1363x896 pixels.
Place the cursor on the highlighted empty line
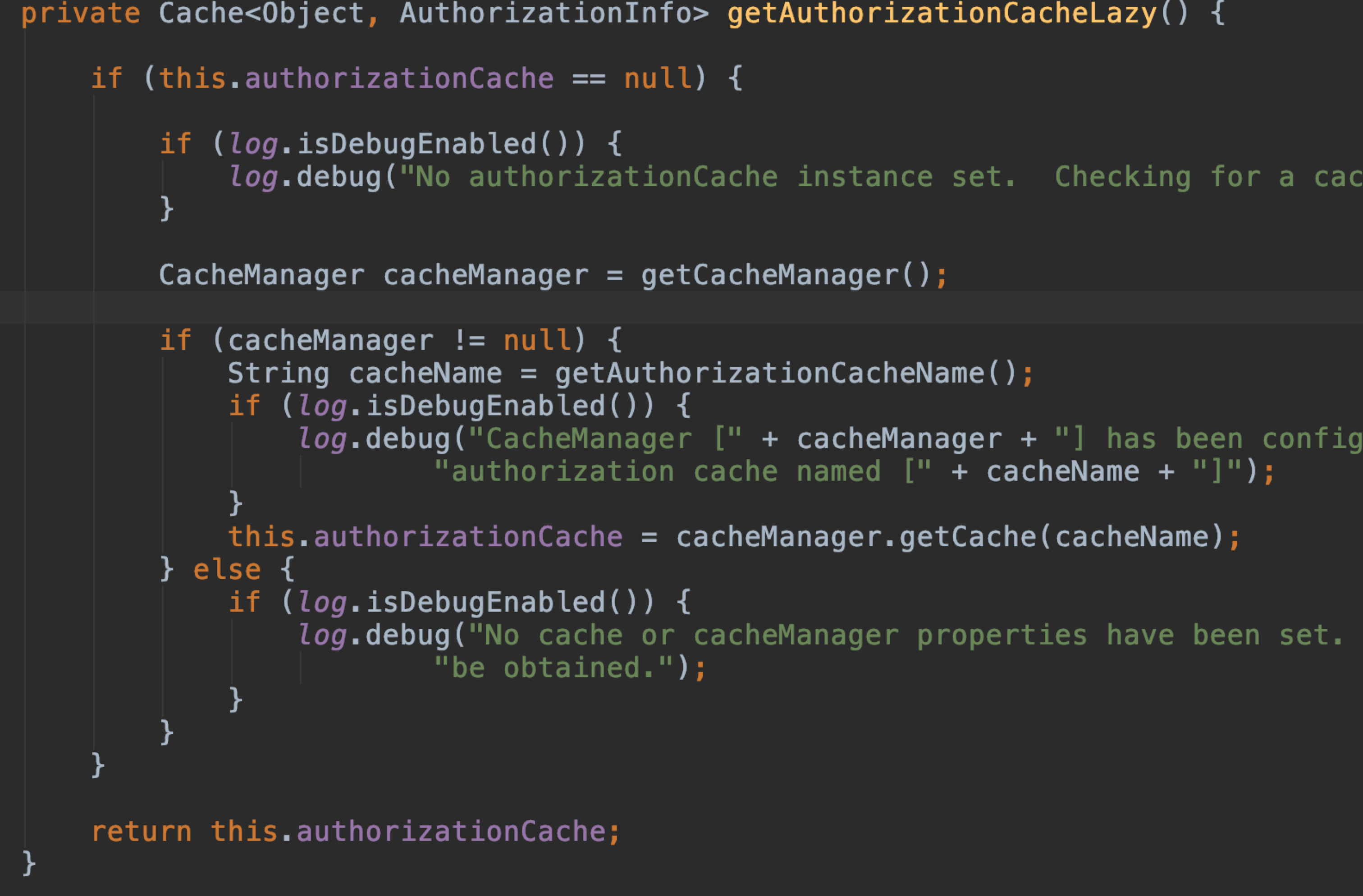681,307
